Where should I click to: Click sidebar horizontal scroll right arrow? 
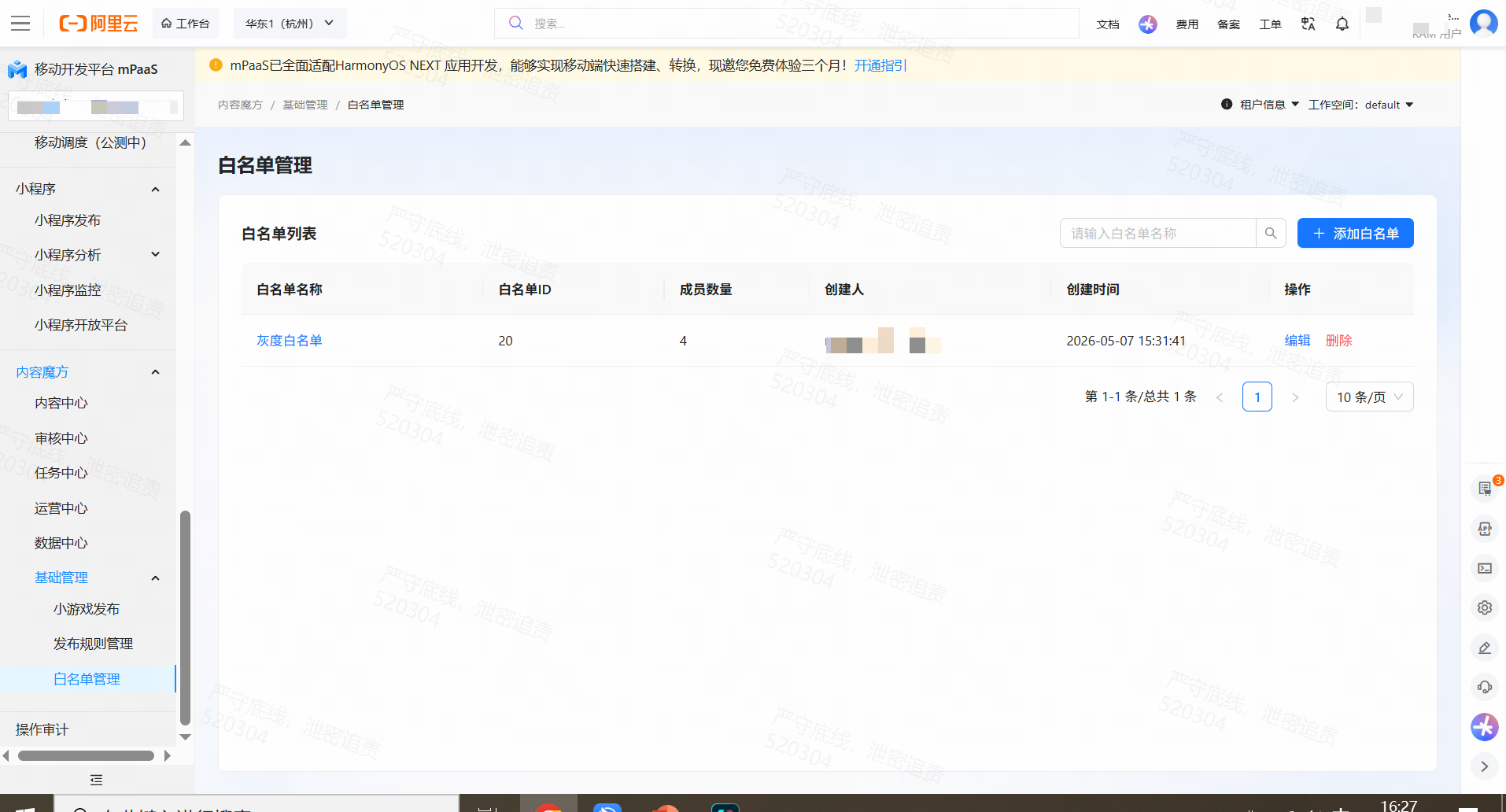(x=167, y=756)
